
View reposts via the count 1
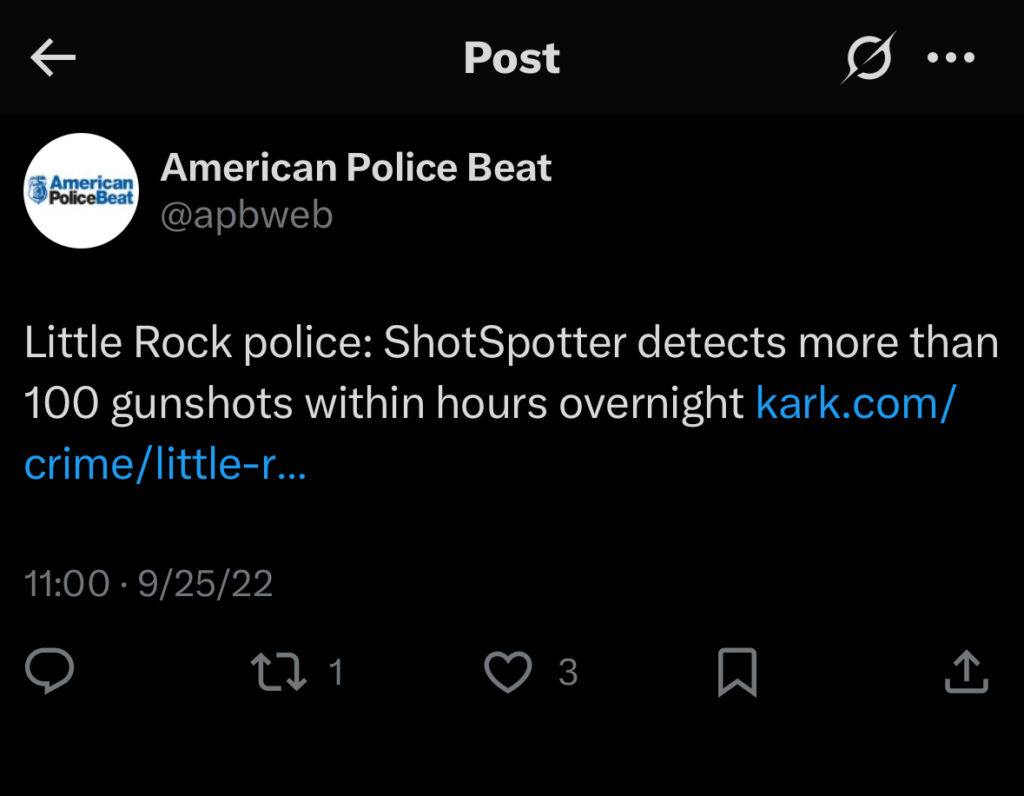coord(336,673)
